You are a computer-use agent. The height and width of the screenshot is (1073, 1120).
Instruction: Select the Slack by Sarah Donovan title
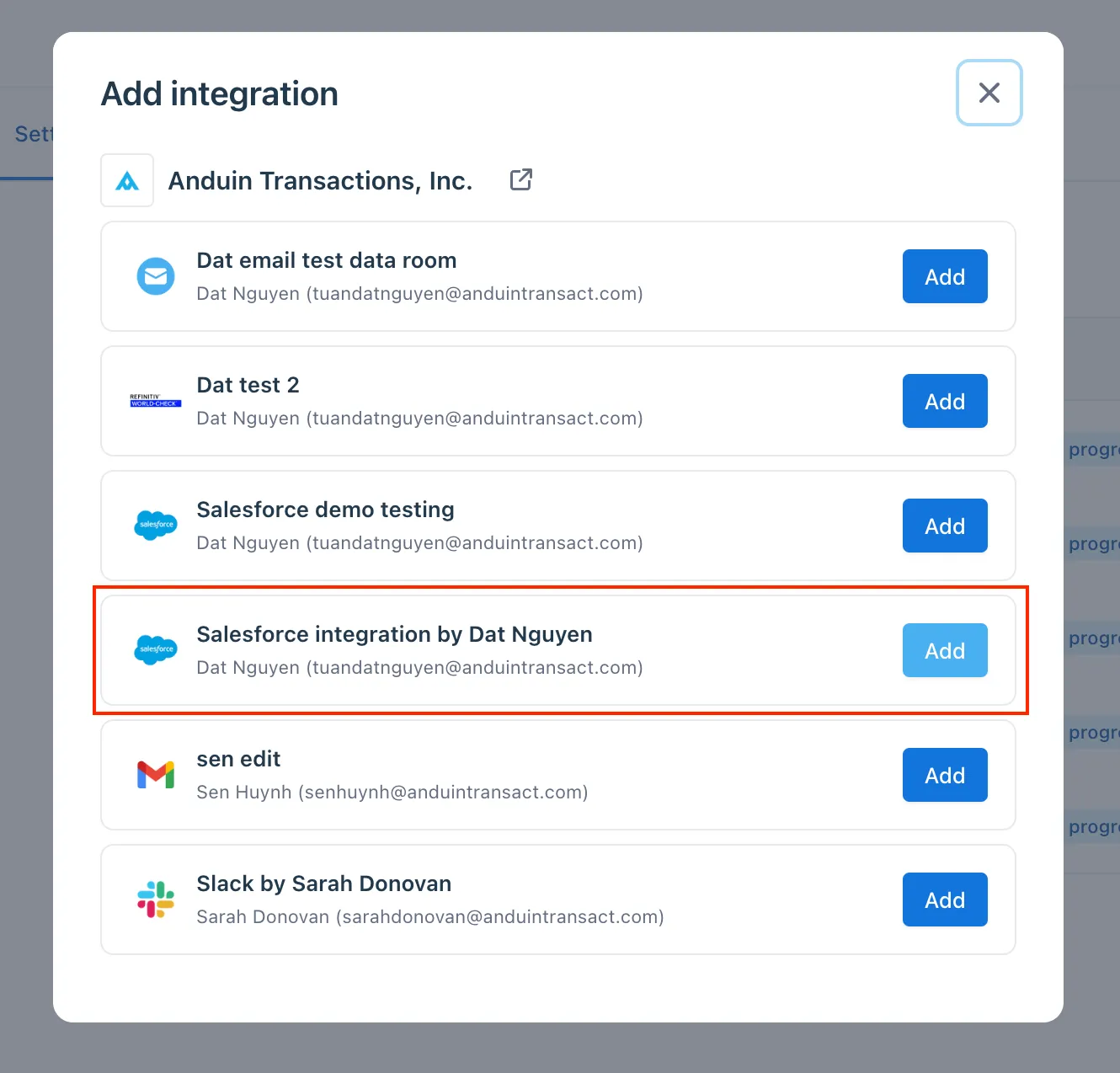pos(324,883)
